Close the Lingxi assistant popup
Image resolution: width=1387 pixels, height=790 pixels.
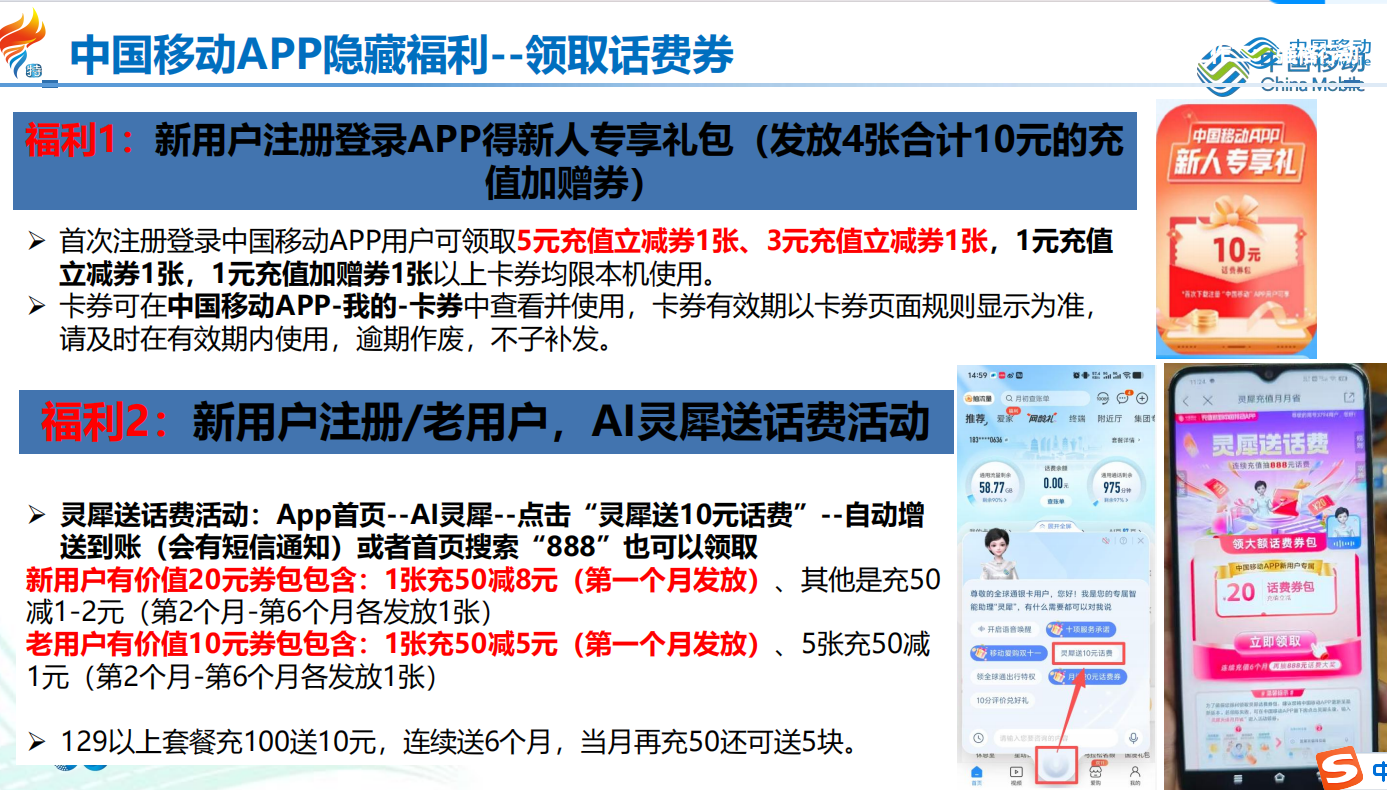click(1139, 540)
